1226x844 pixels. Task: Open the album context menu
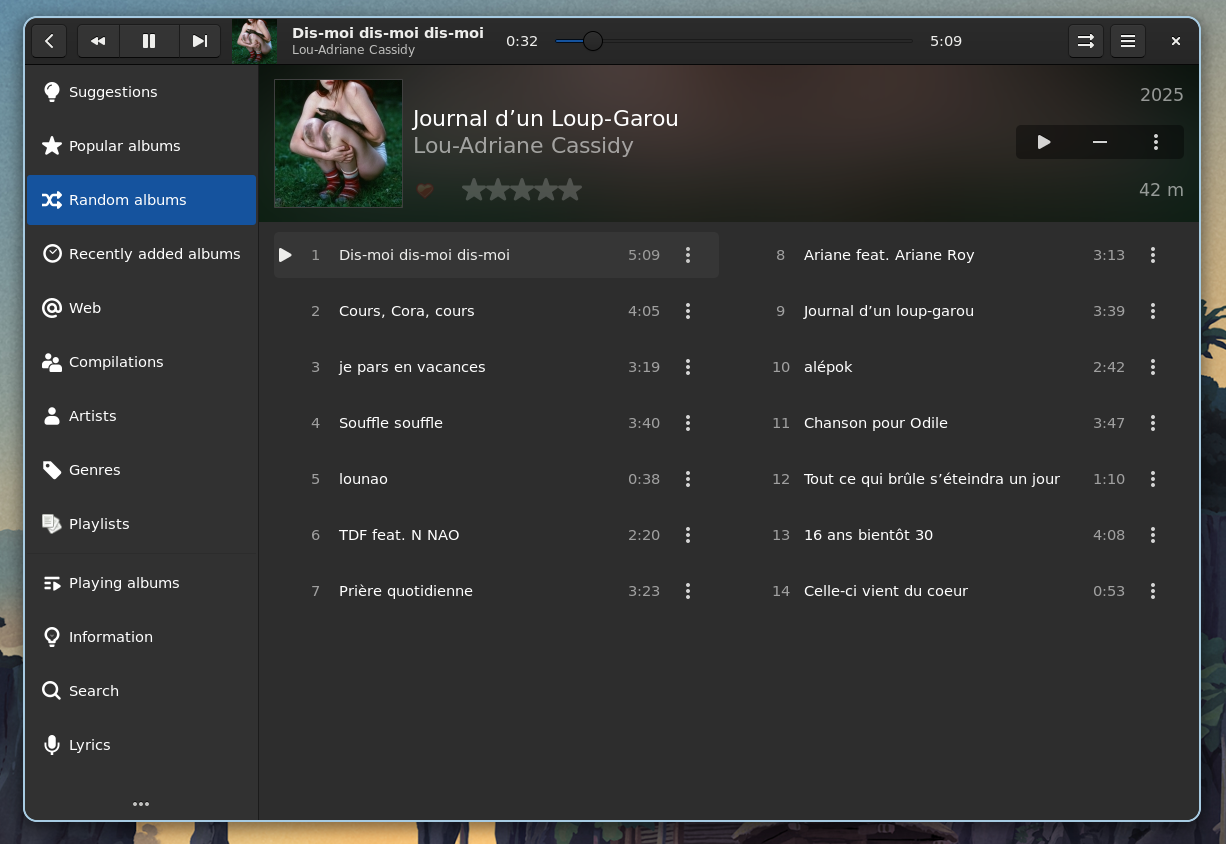1156,142
